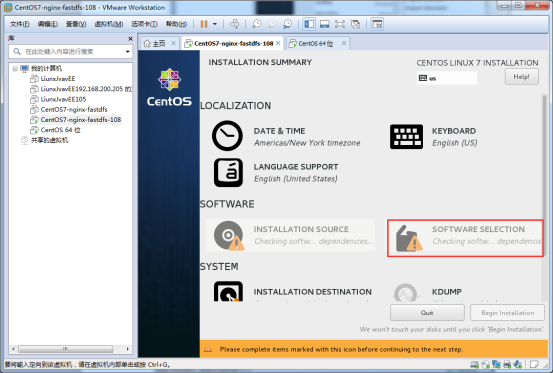Toggle the console view toolbar icon
This screenshot has height=373, width=553.
(377, 24)
